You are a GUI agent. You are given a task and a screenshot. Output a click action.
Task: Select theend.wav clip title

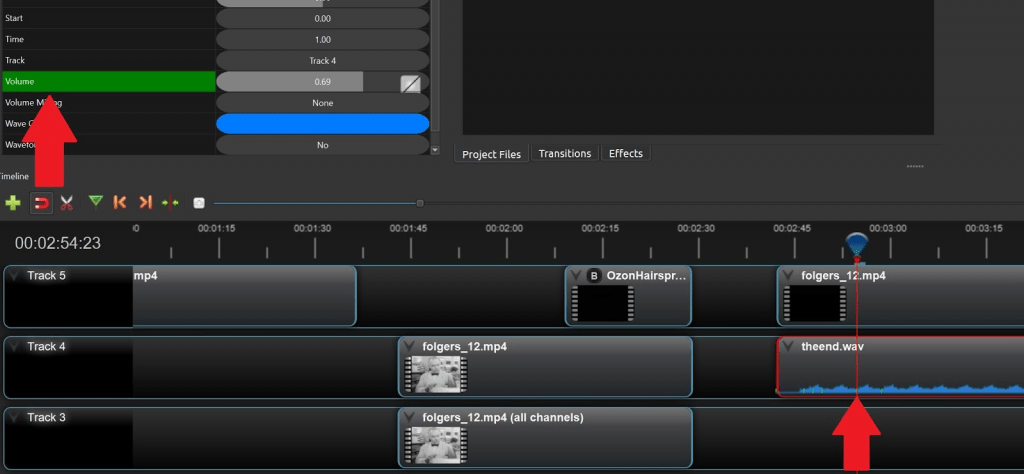[832, 347]
